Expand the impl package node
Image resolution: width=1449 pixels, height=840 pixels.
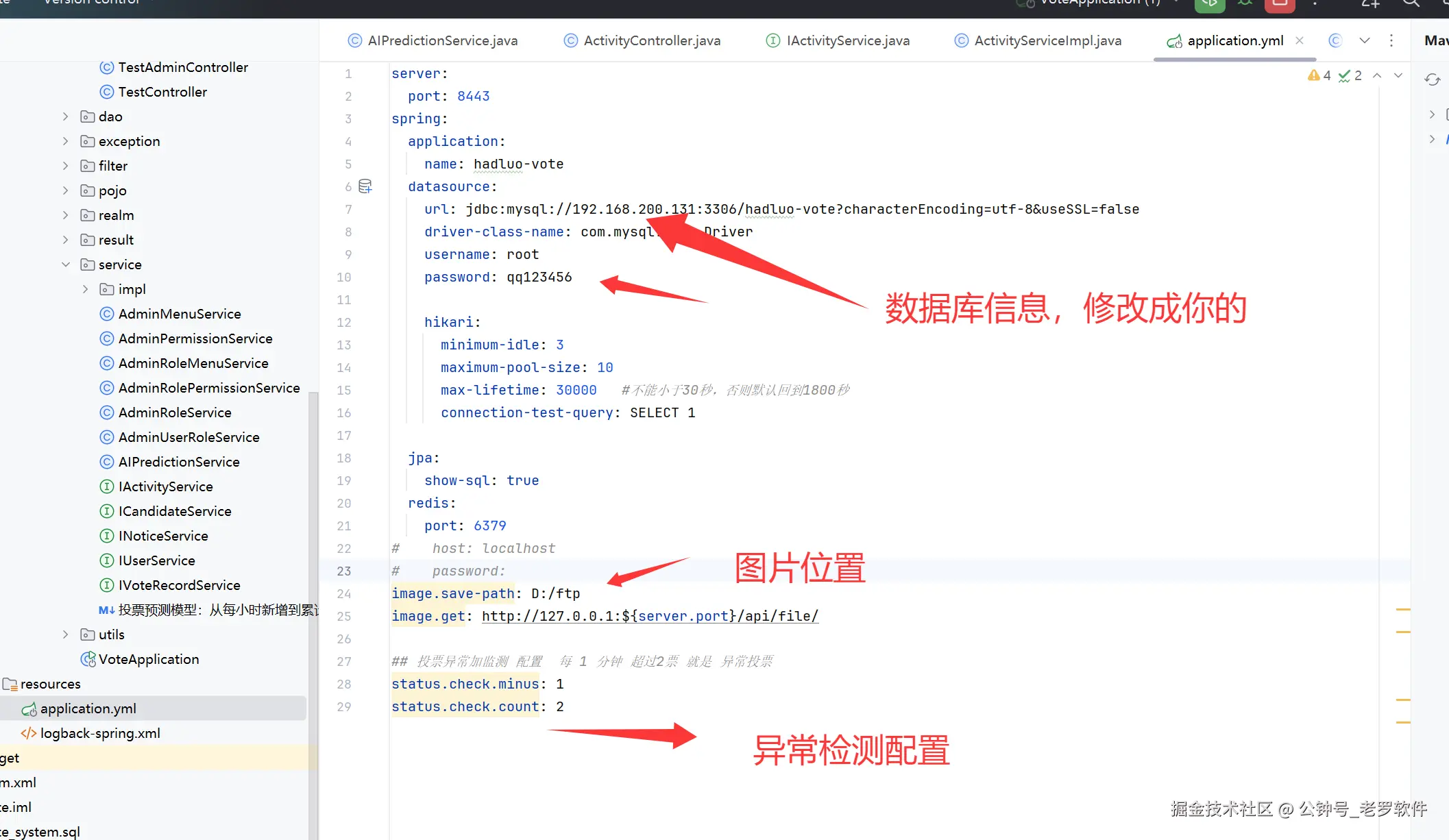point(85,289)
